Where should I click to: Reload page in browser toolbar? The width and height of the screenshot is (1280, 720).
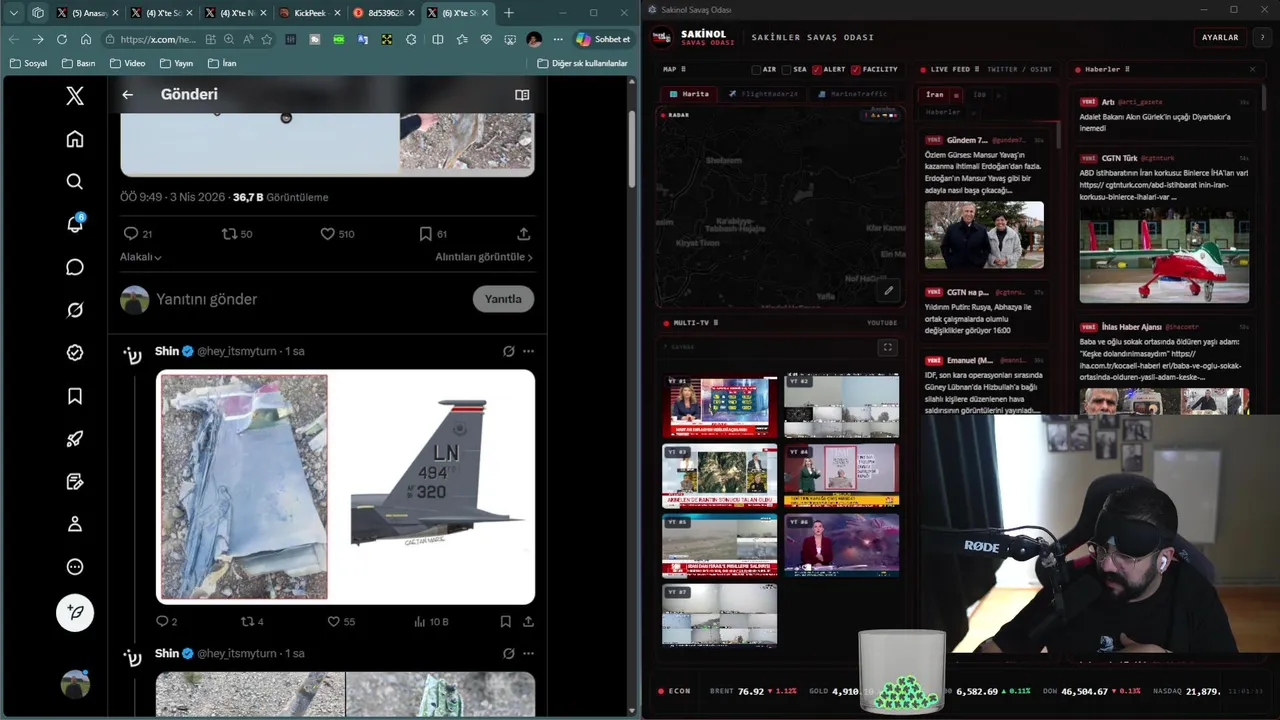tap(62, 39)
